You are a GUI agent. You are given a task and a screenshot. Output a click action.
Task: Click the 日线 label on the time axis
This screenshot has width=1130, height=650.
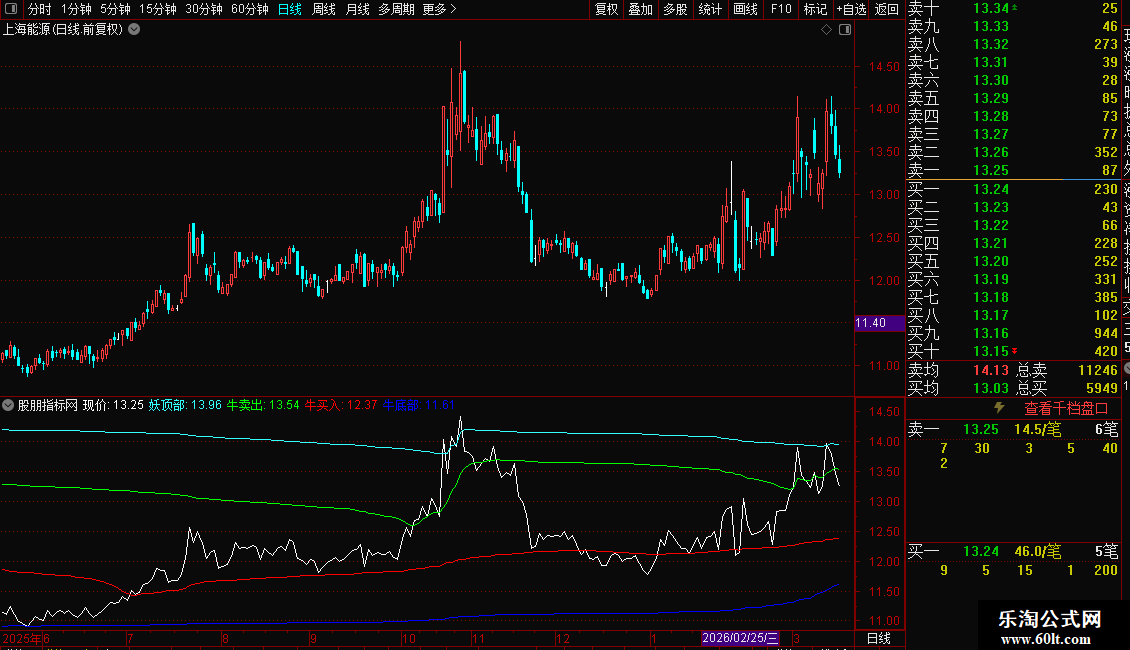(878, 638)
